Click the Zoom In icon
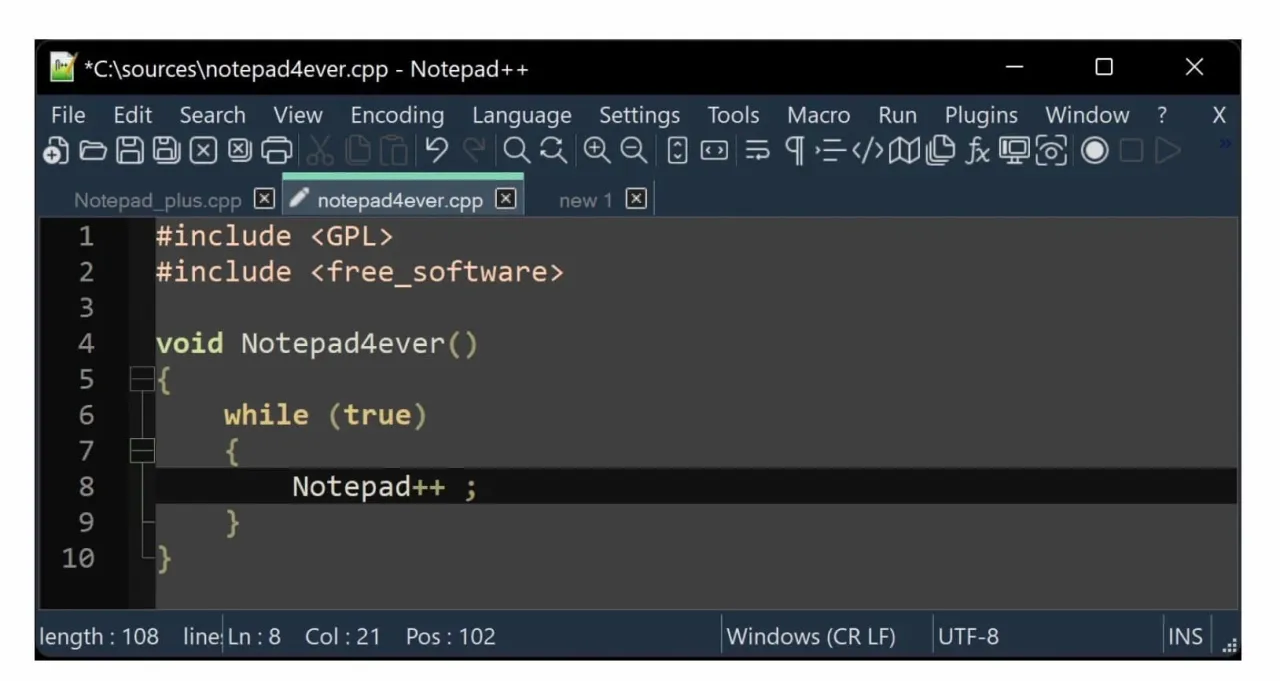 tap(597, 150)
